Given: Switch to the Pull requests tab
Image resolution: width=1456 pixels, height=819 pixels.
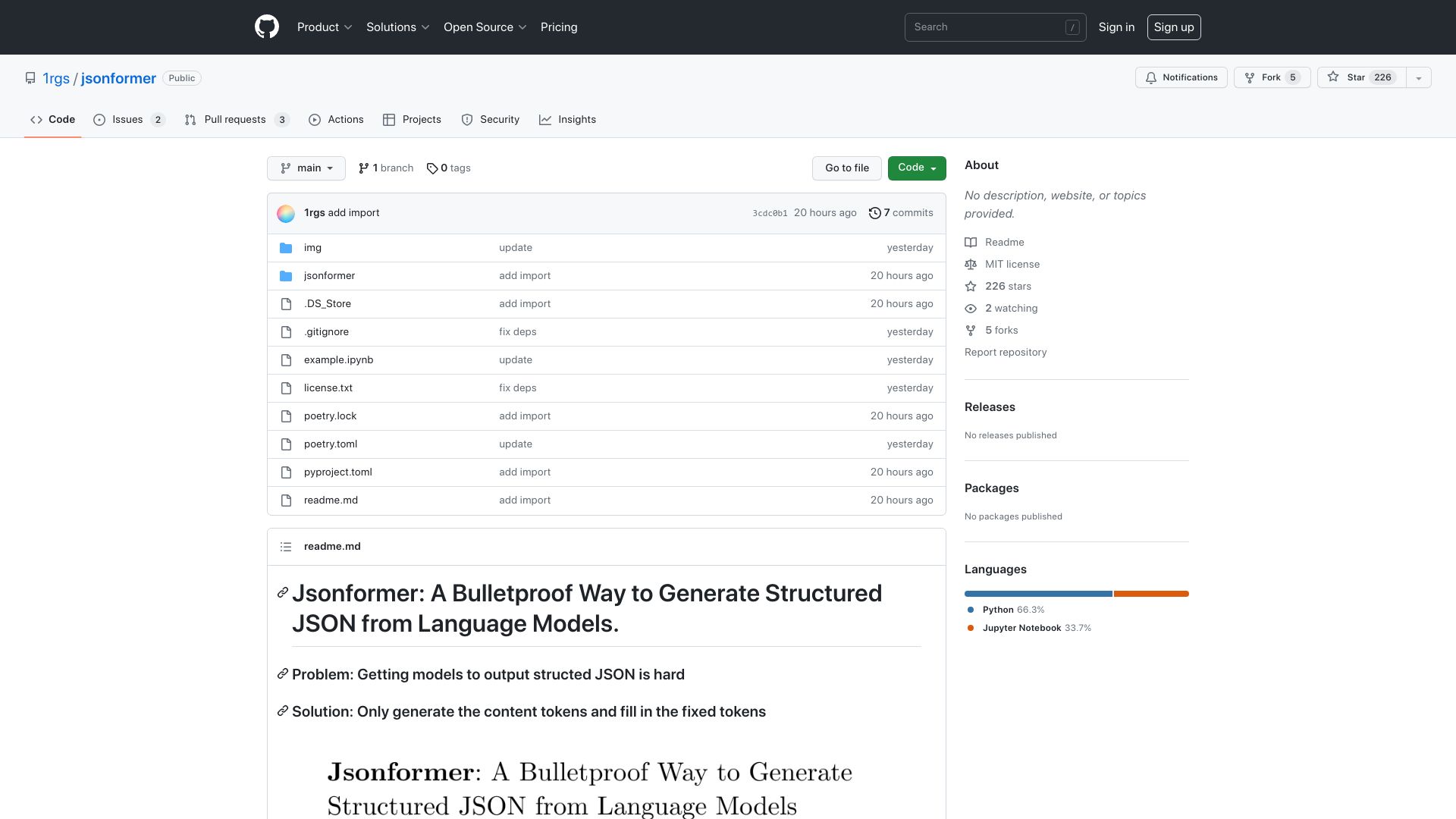Looking at the screenshot, I should point(237,120).
